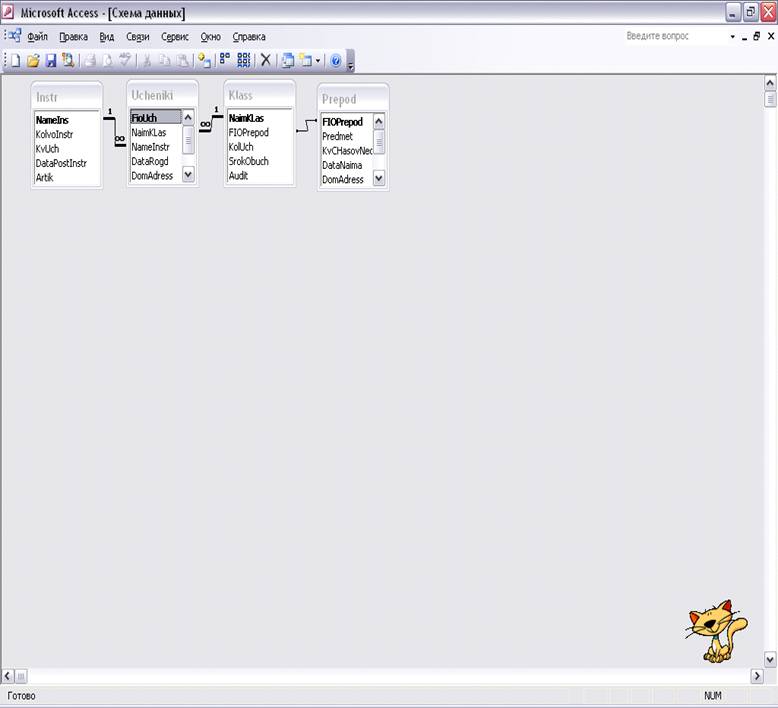
Task: Restore the inner Схема данных window
Action: pos(757,36)
